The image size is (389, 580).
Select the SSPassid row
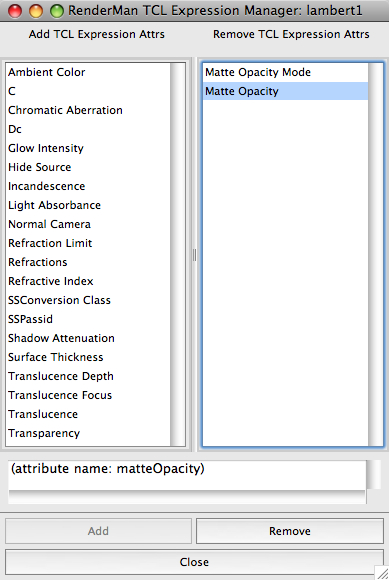pos(89,319)
